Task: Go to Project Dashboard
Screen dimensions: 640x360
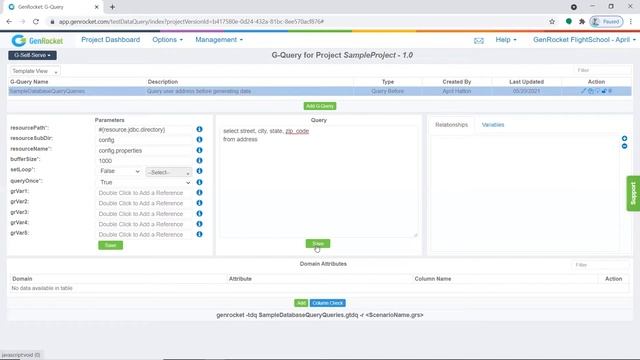Action: (110, 40)
